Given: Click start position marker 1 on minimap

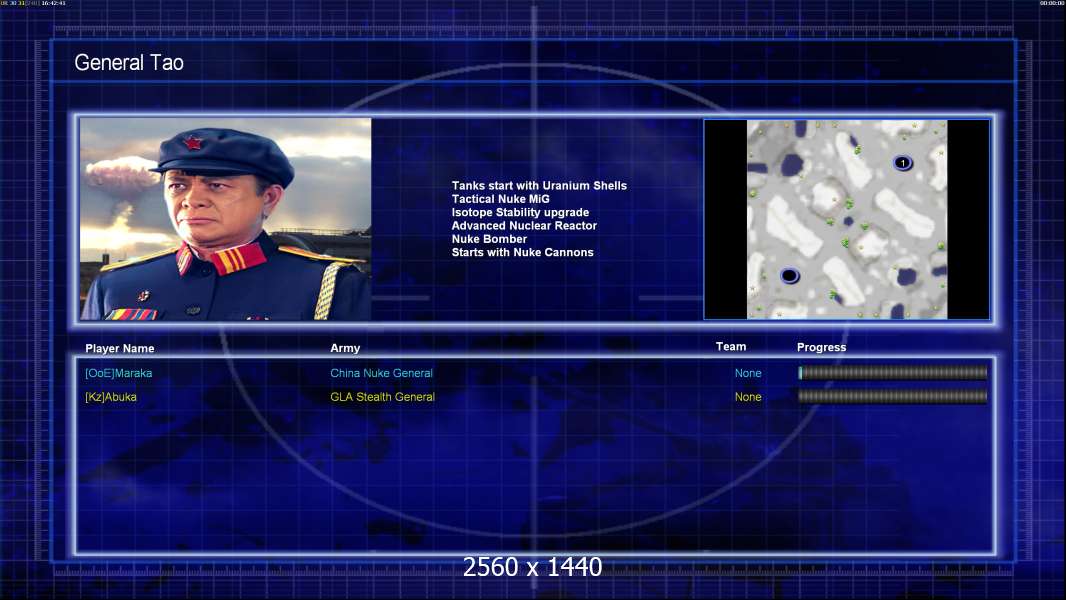Looking at the screenshot, I should (x=902, y=163).
